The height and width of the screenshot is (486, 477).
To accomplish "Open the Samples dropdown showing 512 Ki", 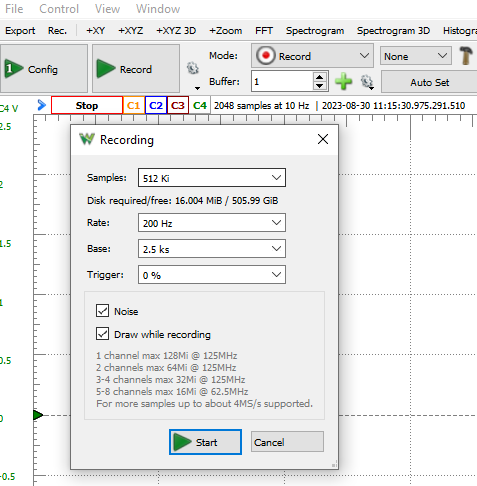I will [212, 178].
